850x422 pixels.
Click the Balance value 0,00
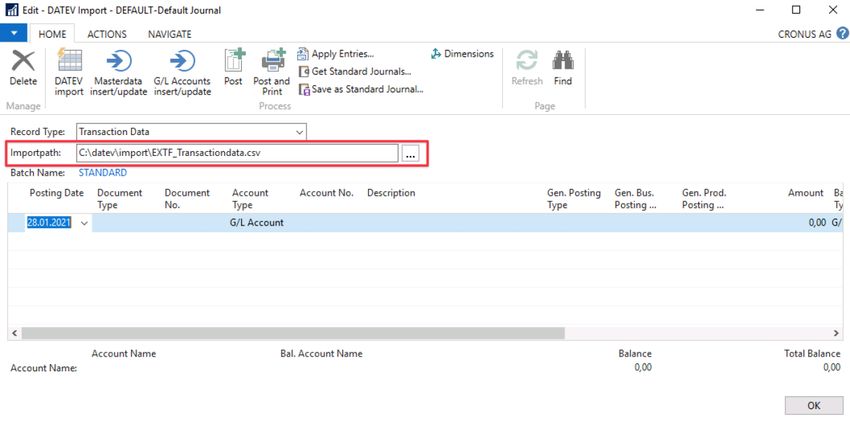(643, 367)
